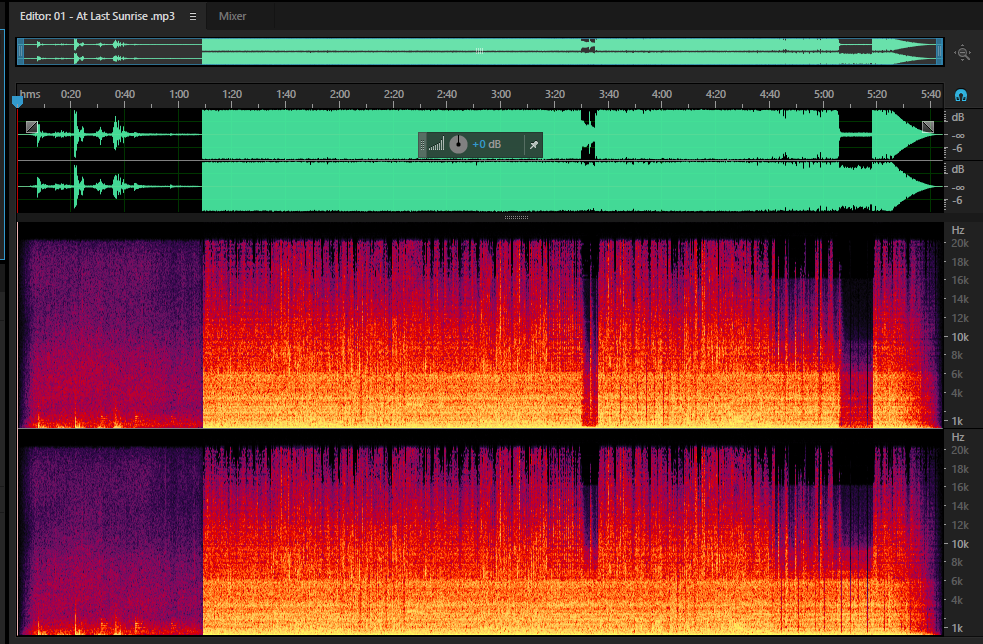Select the Editor: 01 - At Last Sunrise tab
Screen dimensions: 983x644
pos(97,16)
